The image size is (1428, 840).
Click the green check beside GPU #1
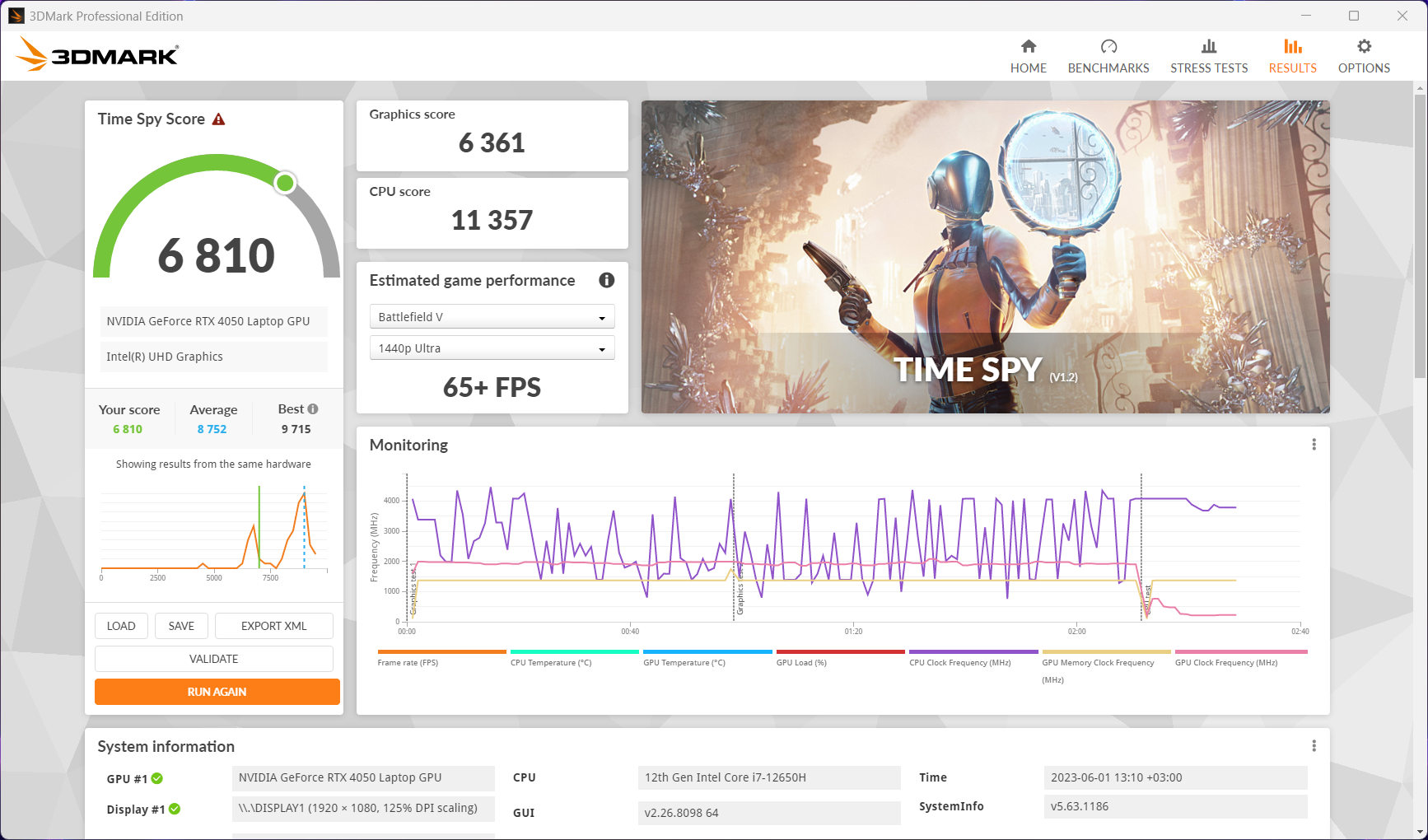pos(157,778)
